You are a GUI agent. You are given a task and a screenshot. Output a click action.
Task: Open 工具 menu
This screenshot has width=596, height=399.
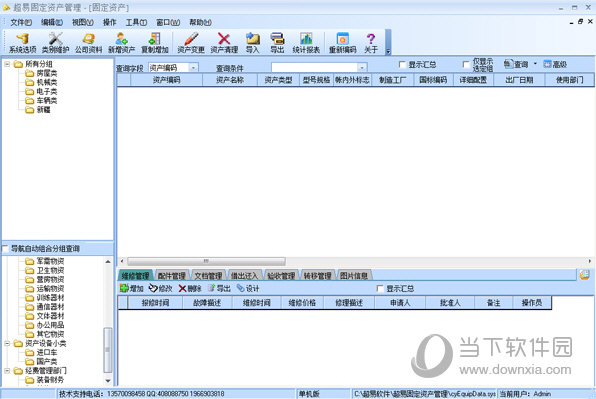136,23
